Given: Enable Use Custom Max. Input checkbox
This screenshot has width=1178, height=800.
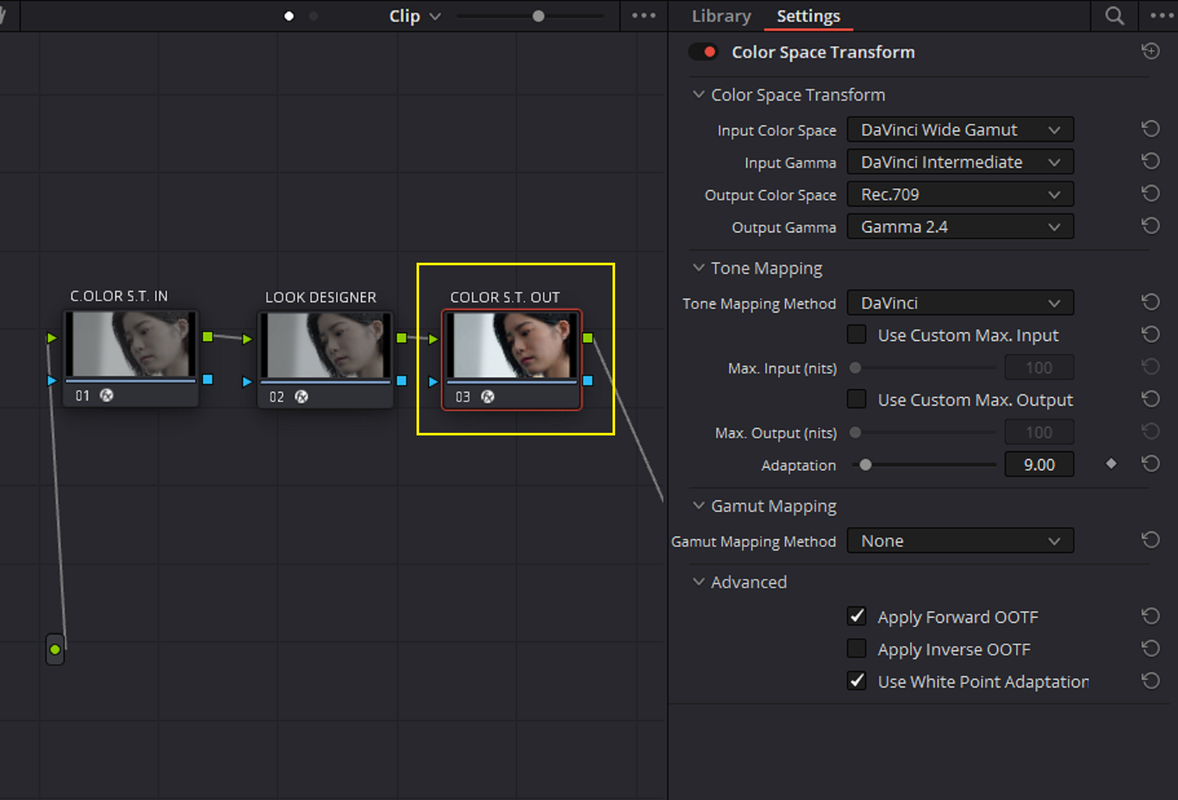Looking at the screenshot, I should tap(856, 335).
